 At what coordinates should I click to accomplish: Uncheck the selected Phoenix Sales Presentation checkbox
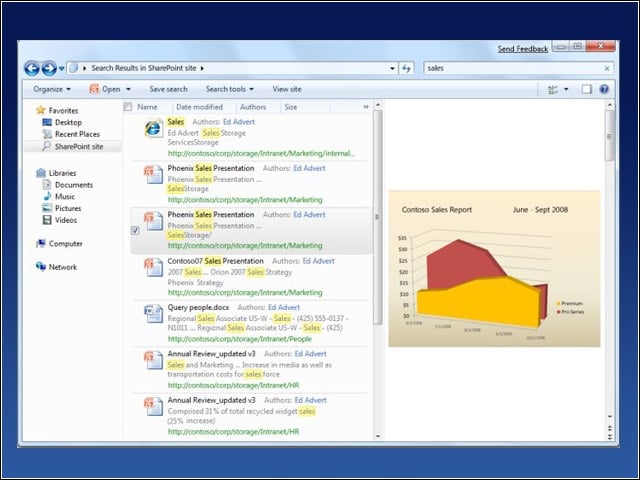pyautogui.click(x=136, y=231)
